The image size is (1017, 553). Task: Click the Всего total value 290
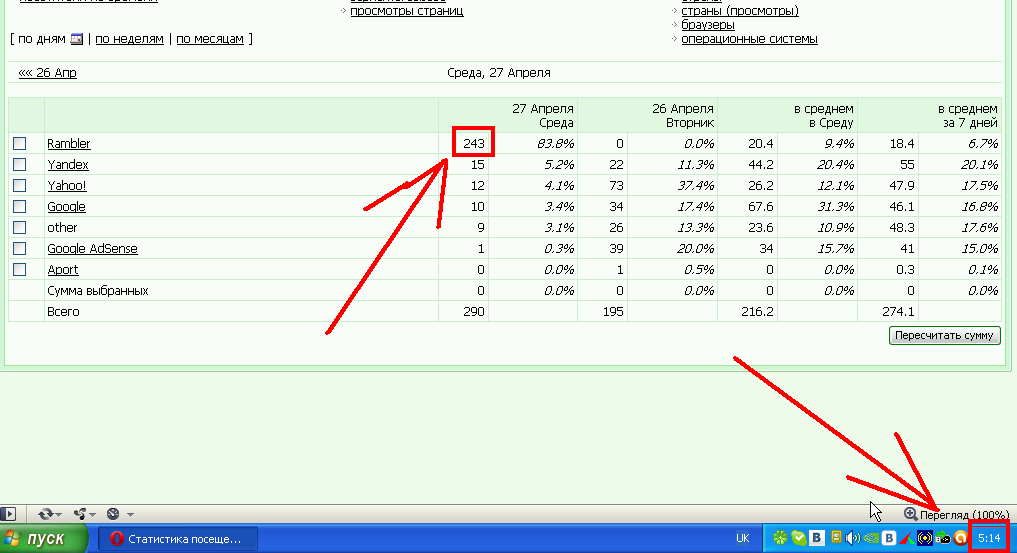(474, 312)
